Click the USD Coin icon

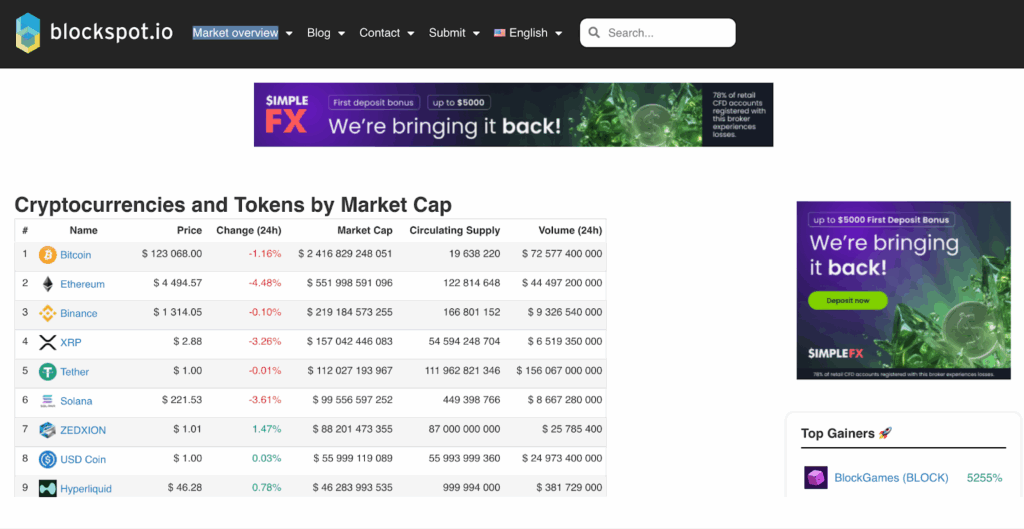click(x=47, y=459)
